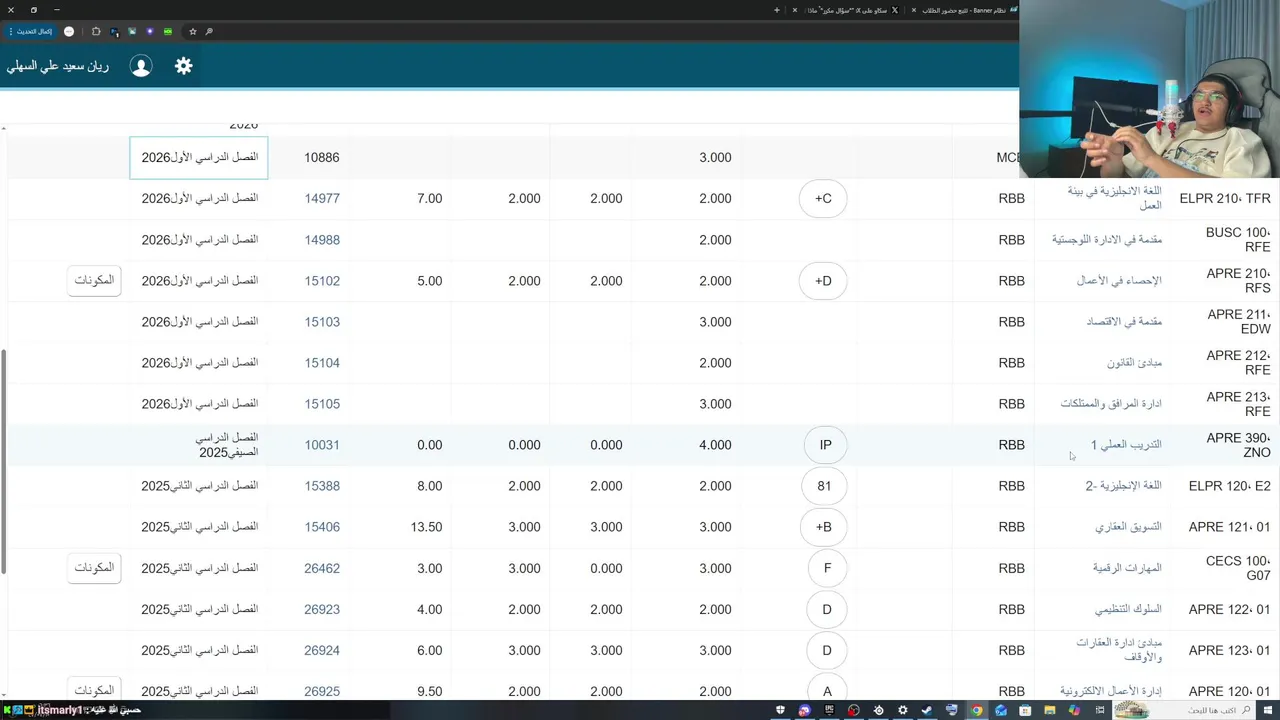Open CRN link 15388
This screenshot has height=720, width=1280.
point(322,486)
